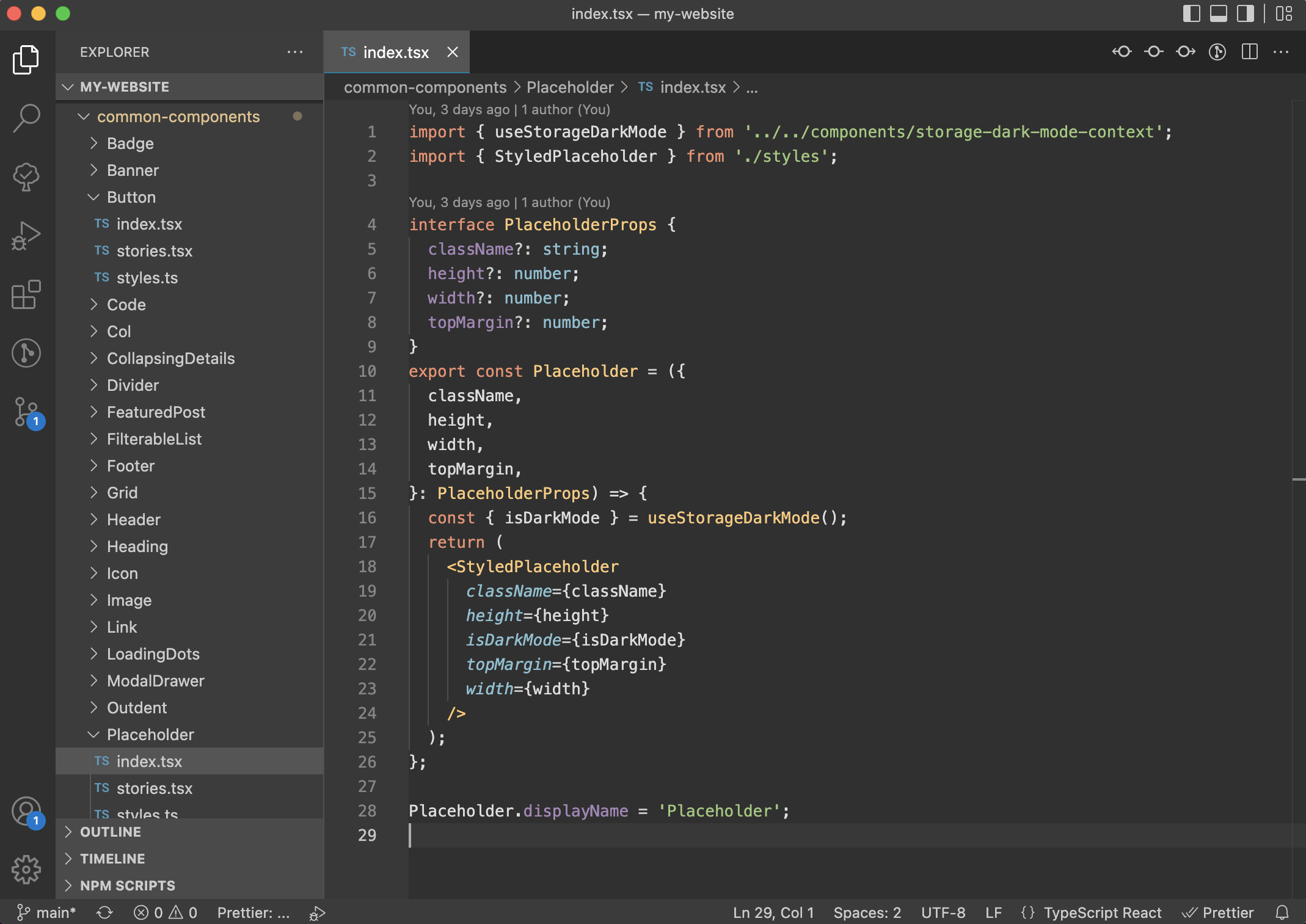
Task: Click the TypeScript React language mode
Action: pos(1101,912)
